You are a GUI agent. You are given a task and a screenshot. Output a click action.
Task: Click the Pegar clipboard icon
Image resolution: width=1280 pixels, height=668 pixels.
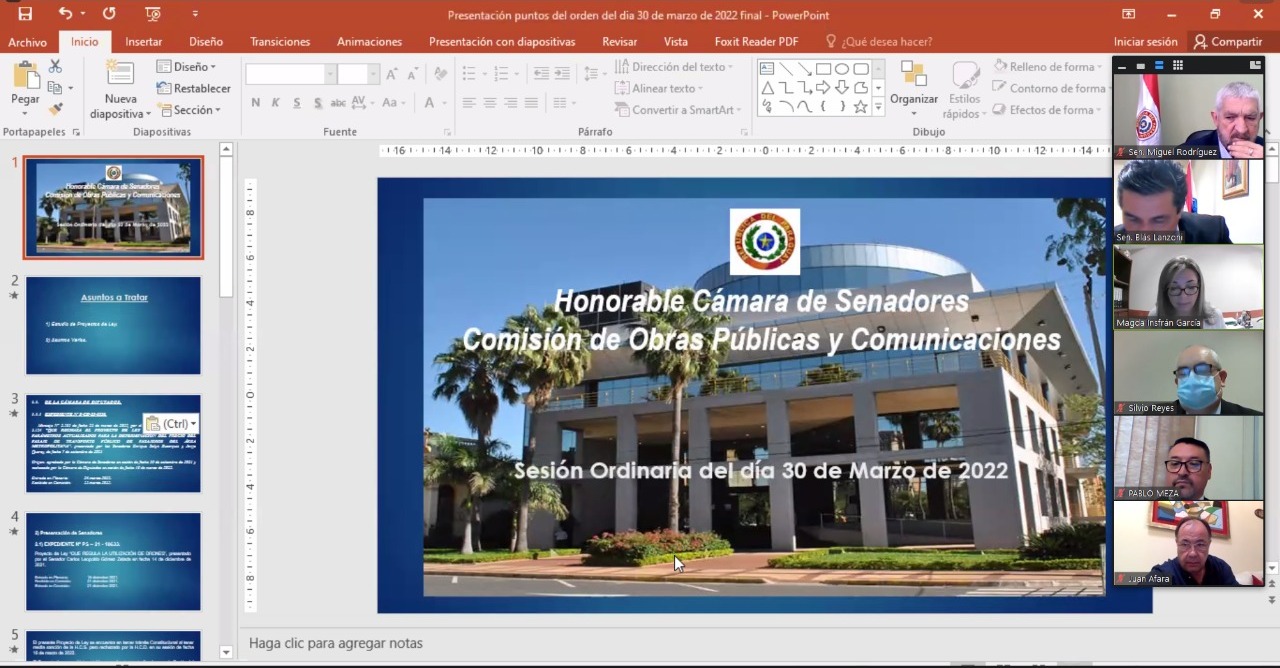[x=25, y=76]
